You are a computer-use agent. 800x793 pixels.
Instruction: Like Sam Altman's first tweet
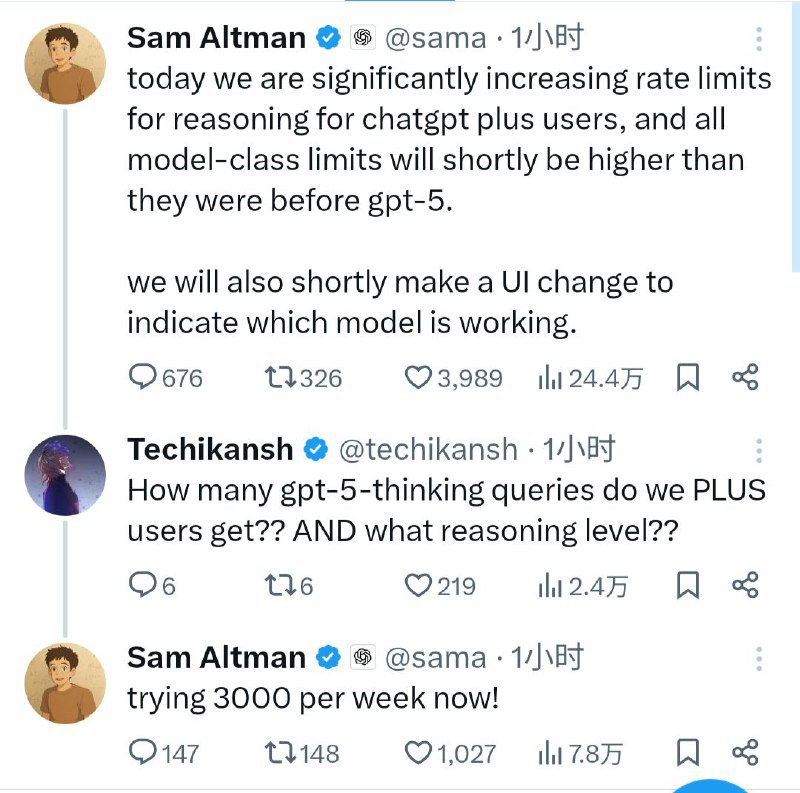tap(416, 378)
